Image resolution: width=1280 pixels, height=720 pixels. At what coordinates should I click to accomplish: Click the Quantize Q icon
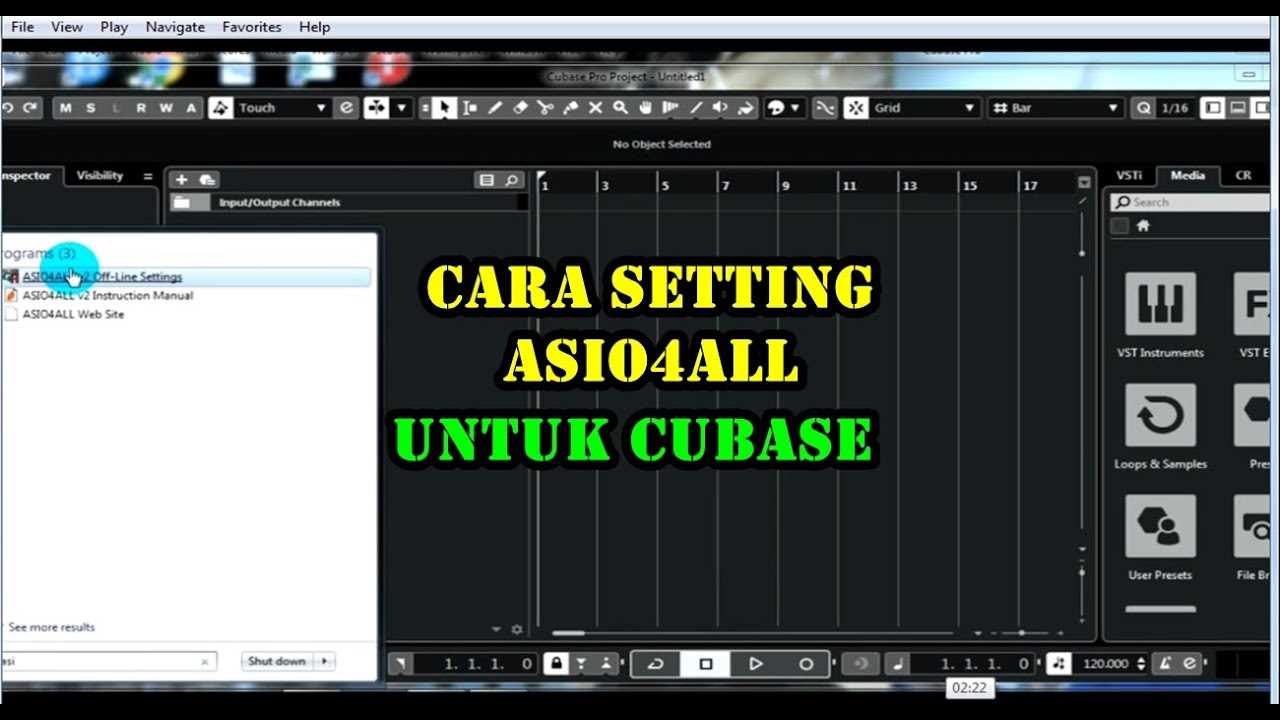coord(1144,108)
